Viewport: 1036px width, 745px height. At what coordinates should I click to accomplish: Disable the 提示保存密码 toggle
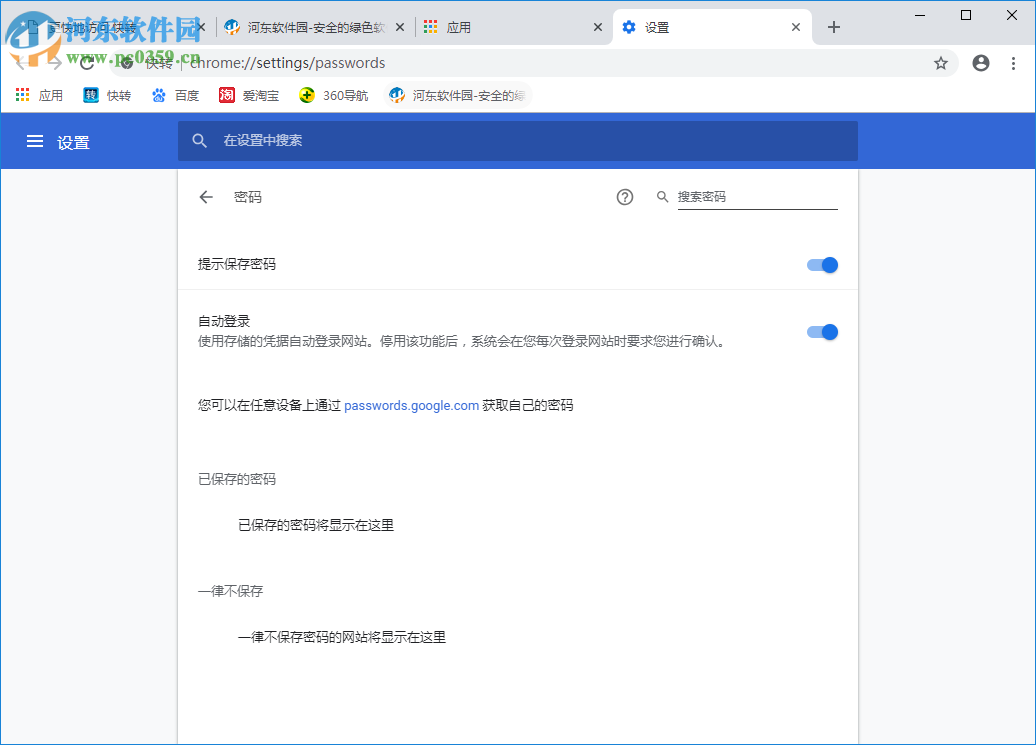822,264
